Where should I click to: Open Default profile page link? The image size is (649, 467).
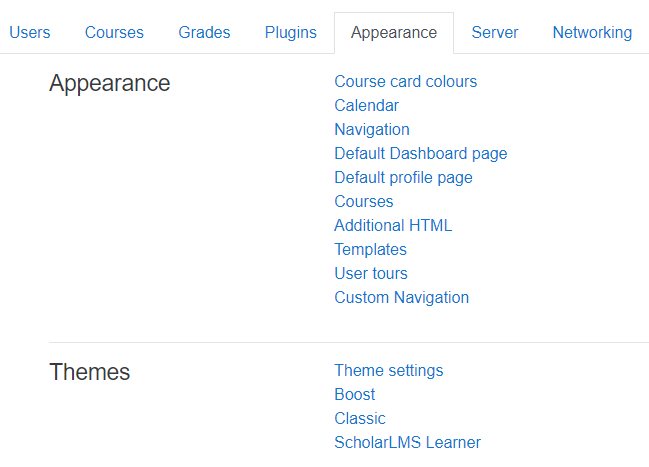pyautogui.click(x=403, y=178)
